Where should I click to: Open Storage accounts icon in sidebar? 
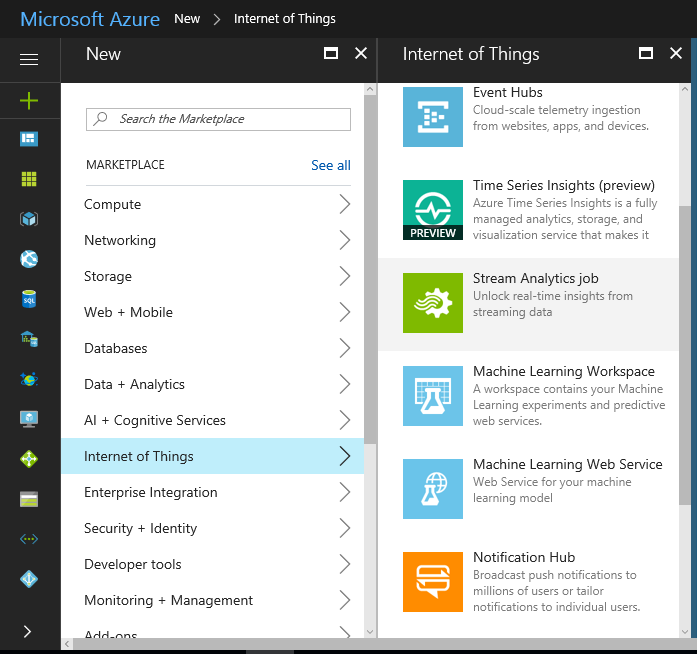pyautogui.click(x=29, y=499)
